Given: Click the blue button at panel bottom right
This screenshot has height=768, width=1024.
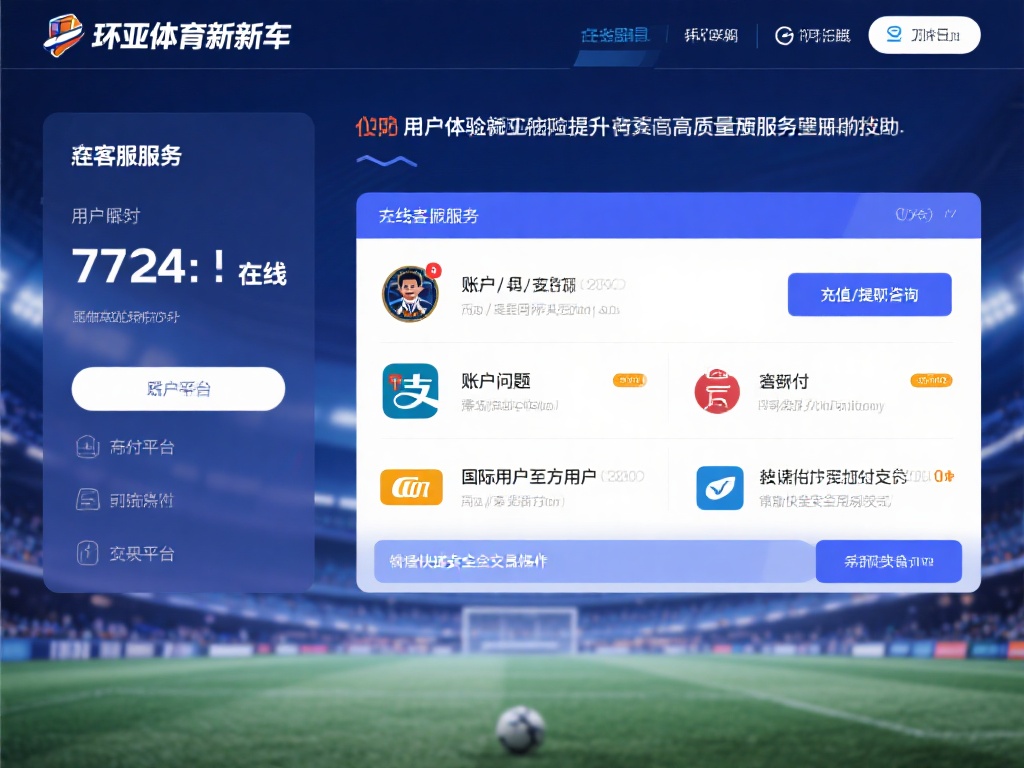Looking at the screenshot, I should pos(888,561).
